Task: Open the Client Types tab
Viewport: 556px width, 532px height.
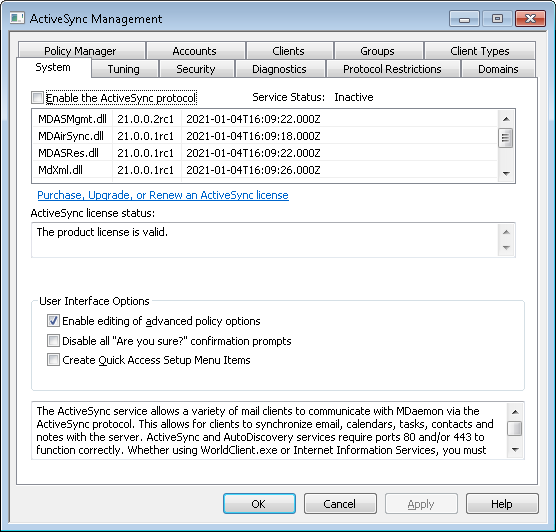Action: (x=480, y=51)
